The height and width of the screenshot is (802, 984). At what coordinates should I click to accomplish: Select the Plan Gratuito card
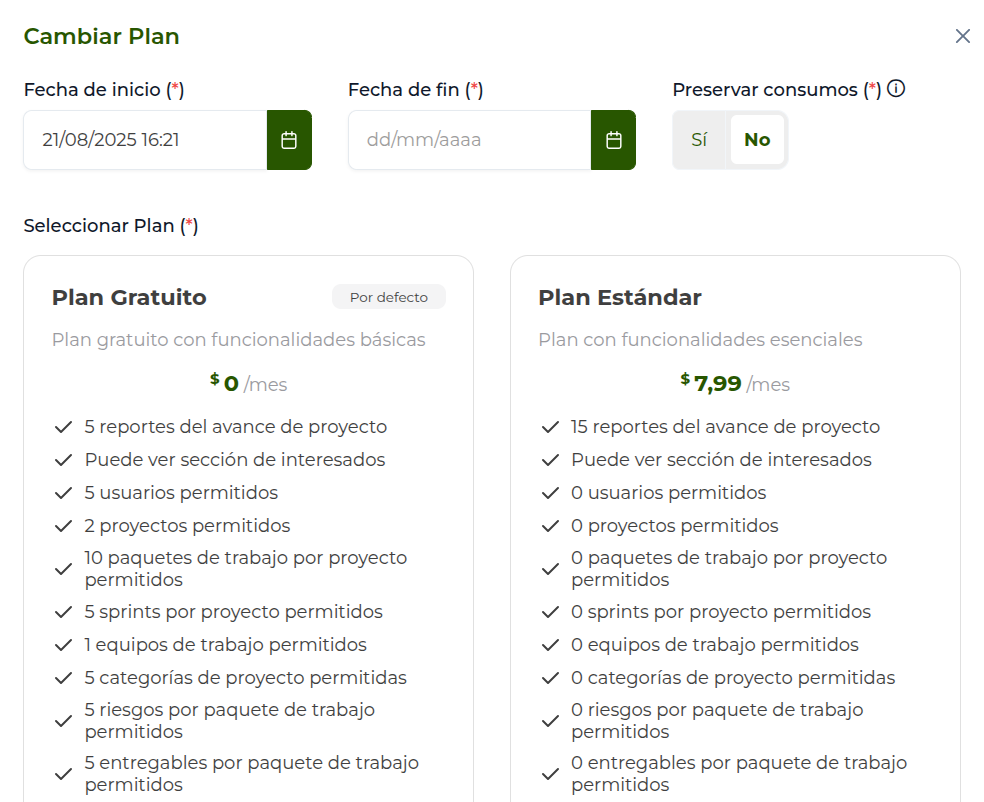click(x=248, y=297)
